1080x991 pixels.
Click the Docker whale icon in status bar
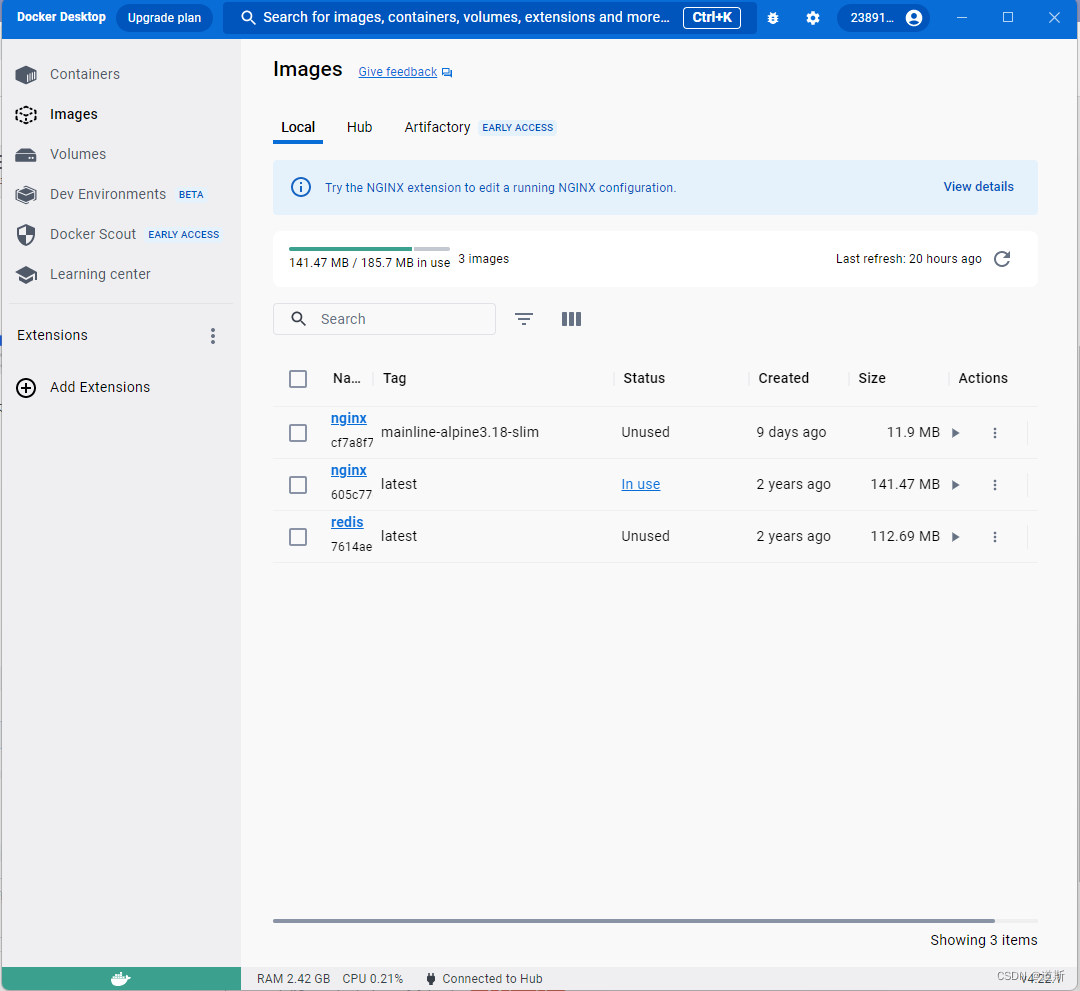[x=121, y=979]
